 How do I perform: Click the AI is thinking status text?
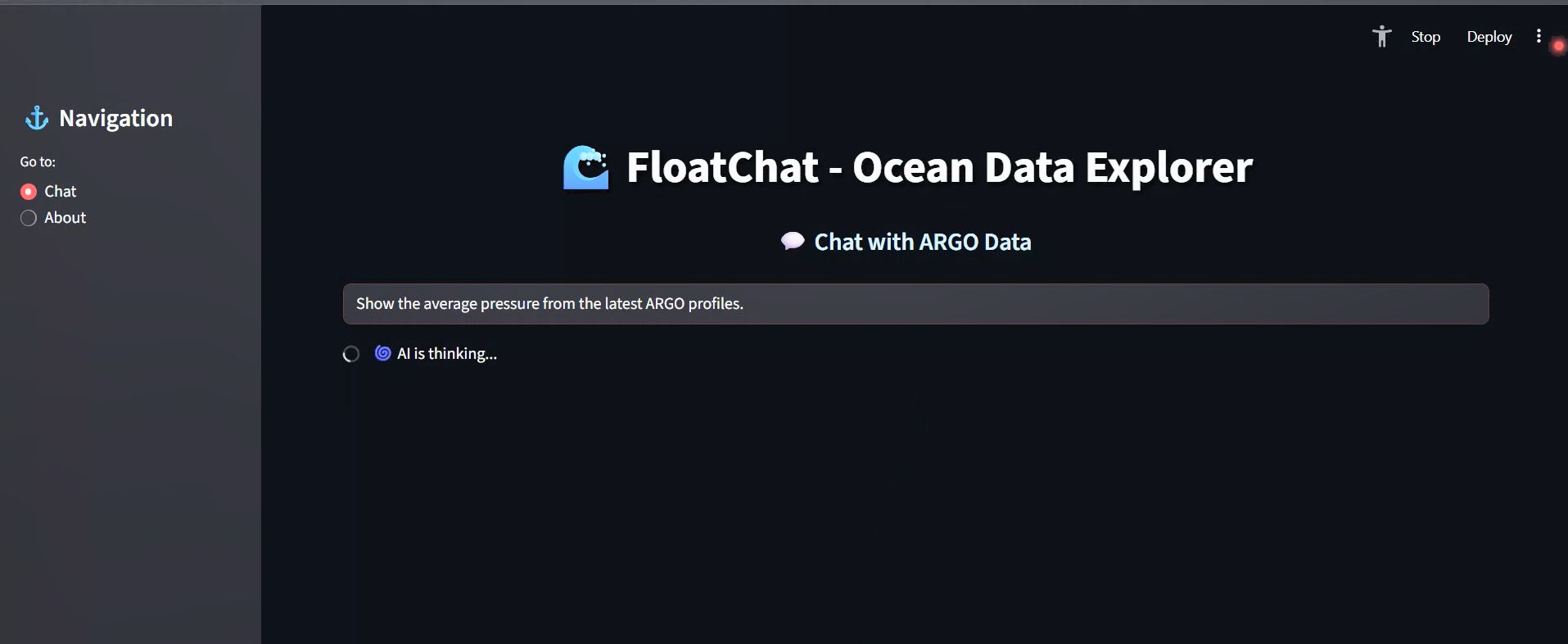447,354
